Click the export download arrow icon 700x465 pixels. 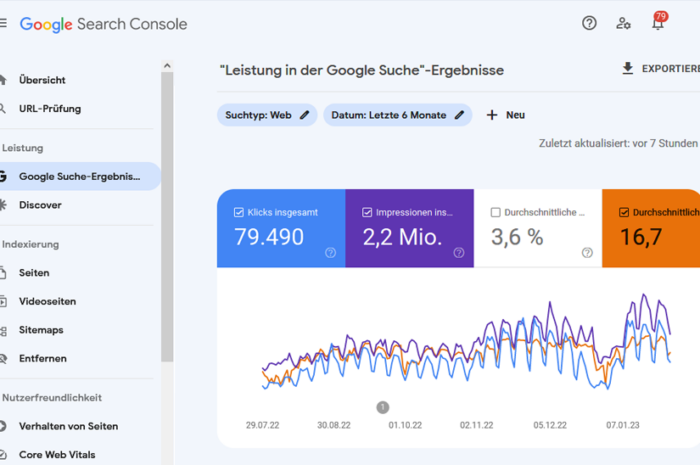pos(628,68)
